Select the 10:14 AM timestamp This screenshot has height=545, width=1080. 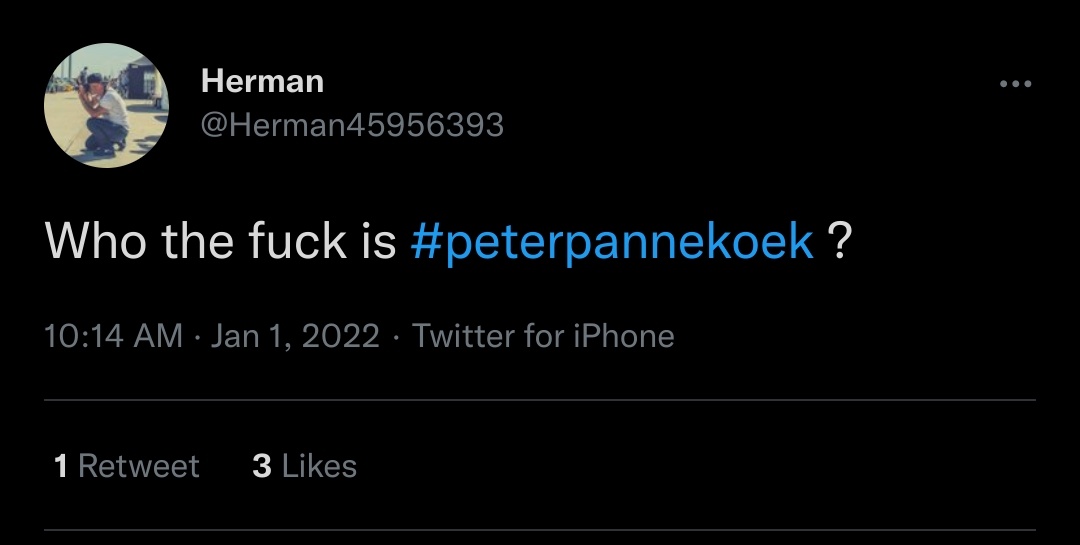pyautogui.click(x=114, y=336)
